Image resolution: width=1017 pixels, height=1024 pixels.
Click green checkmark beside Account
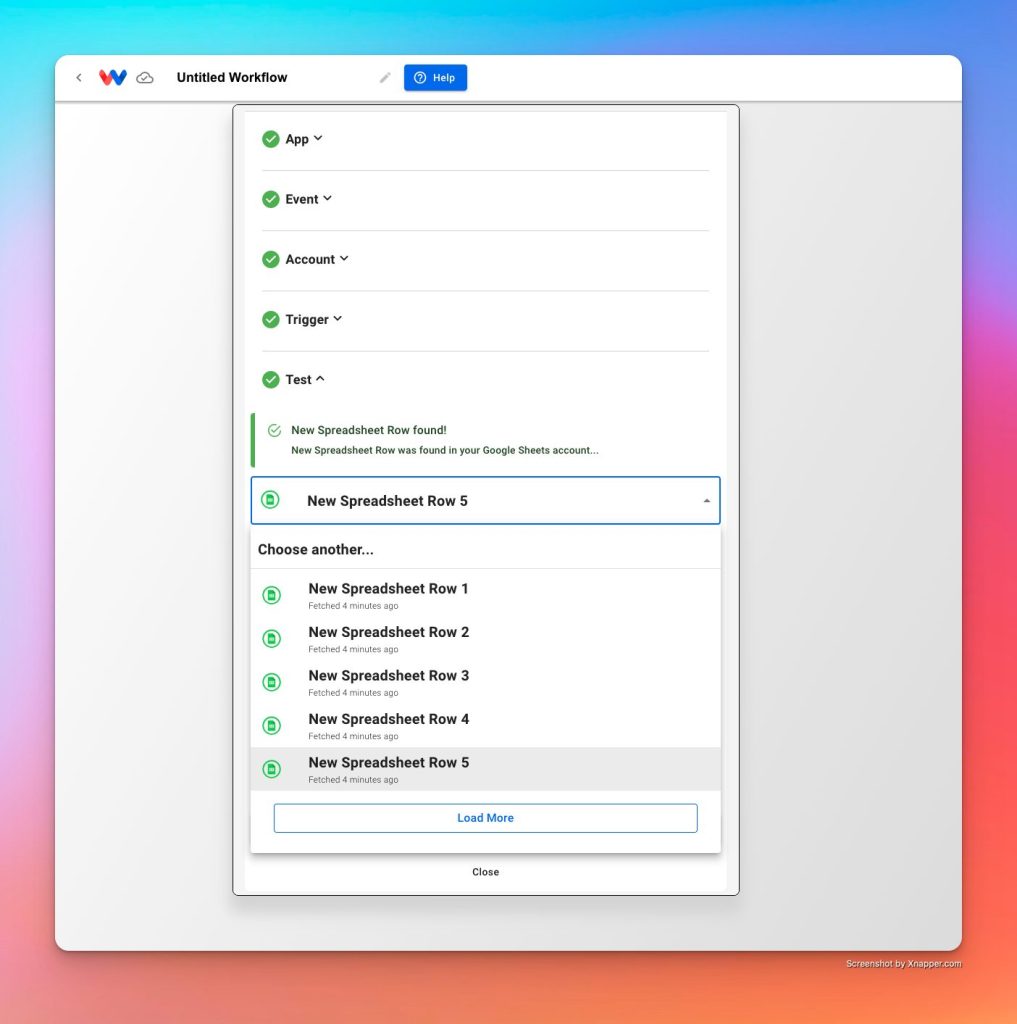click(x=270, y=259)
